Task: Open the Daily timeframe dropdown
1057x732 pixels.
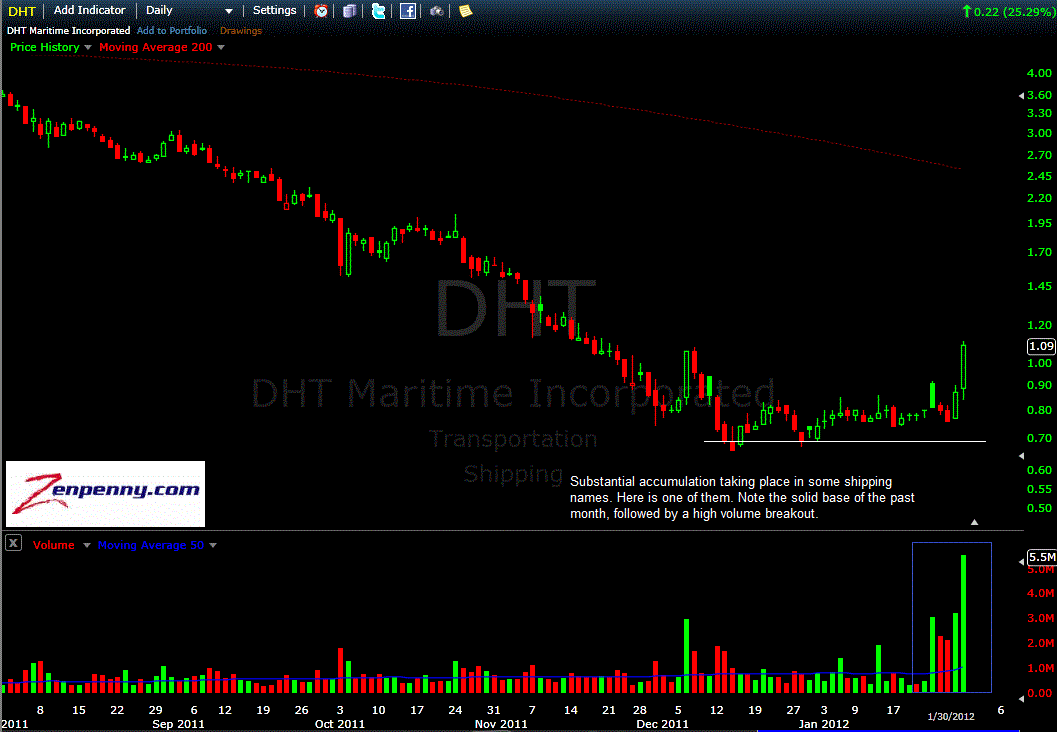Action: (x=189, y=11)
